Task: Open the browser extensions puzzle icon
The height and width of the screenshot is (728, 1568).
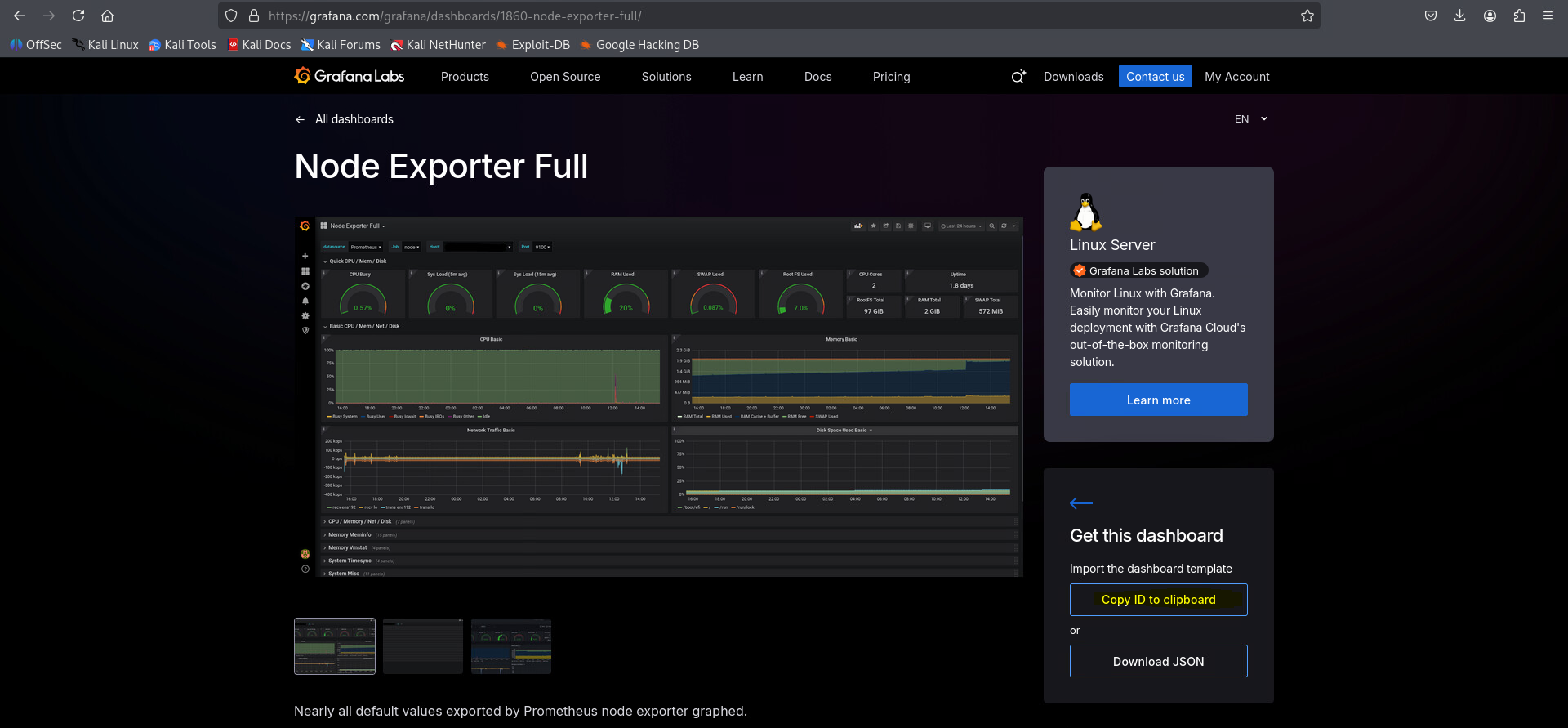Action: tap(1519, 16)
